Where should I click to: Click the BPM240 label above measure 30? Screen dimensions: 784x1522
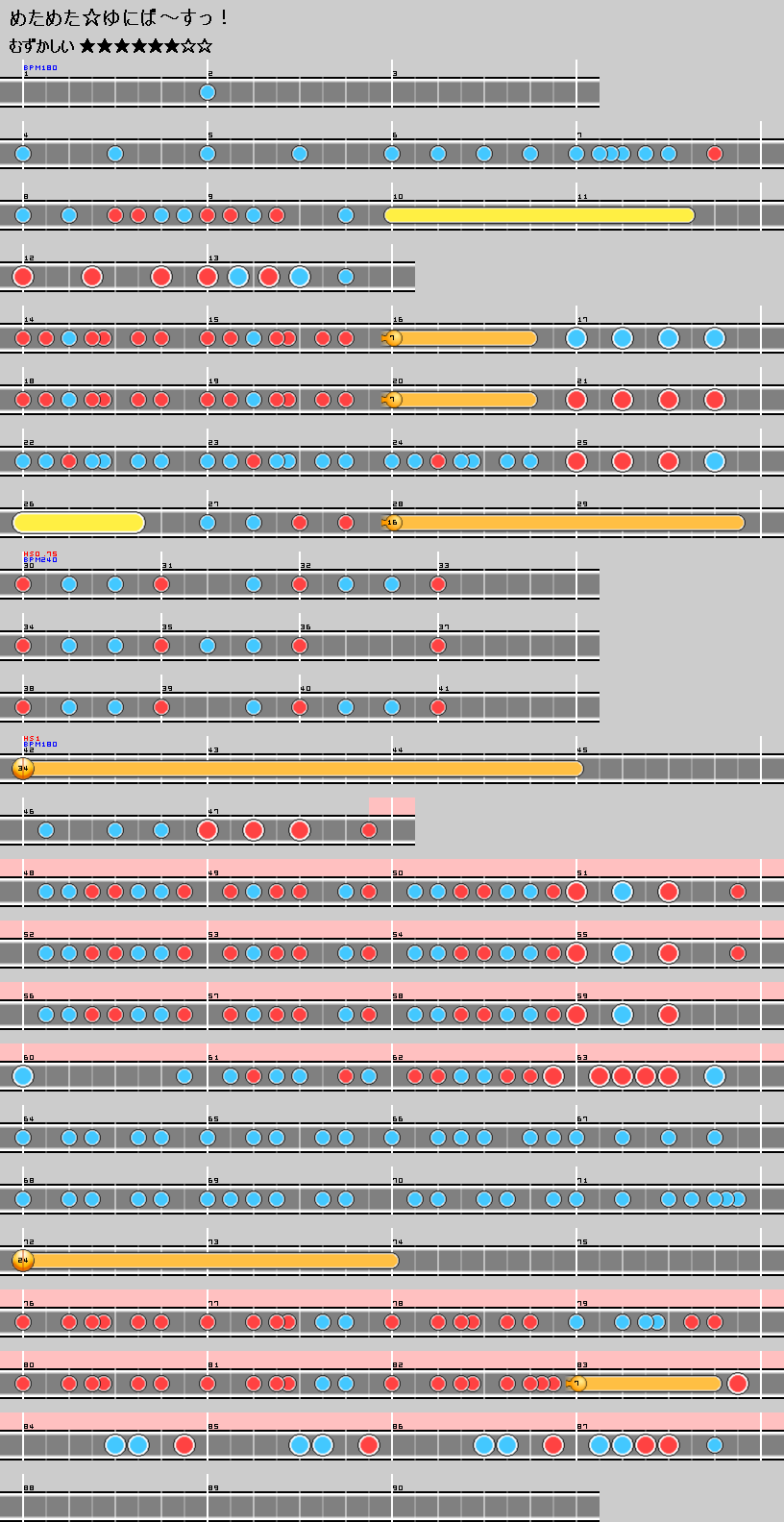(40, 560)
